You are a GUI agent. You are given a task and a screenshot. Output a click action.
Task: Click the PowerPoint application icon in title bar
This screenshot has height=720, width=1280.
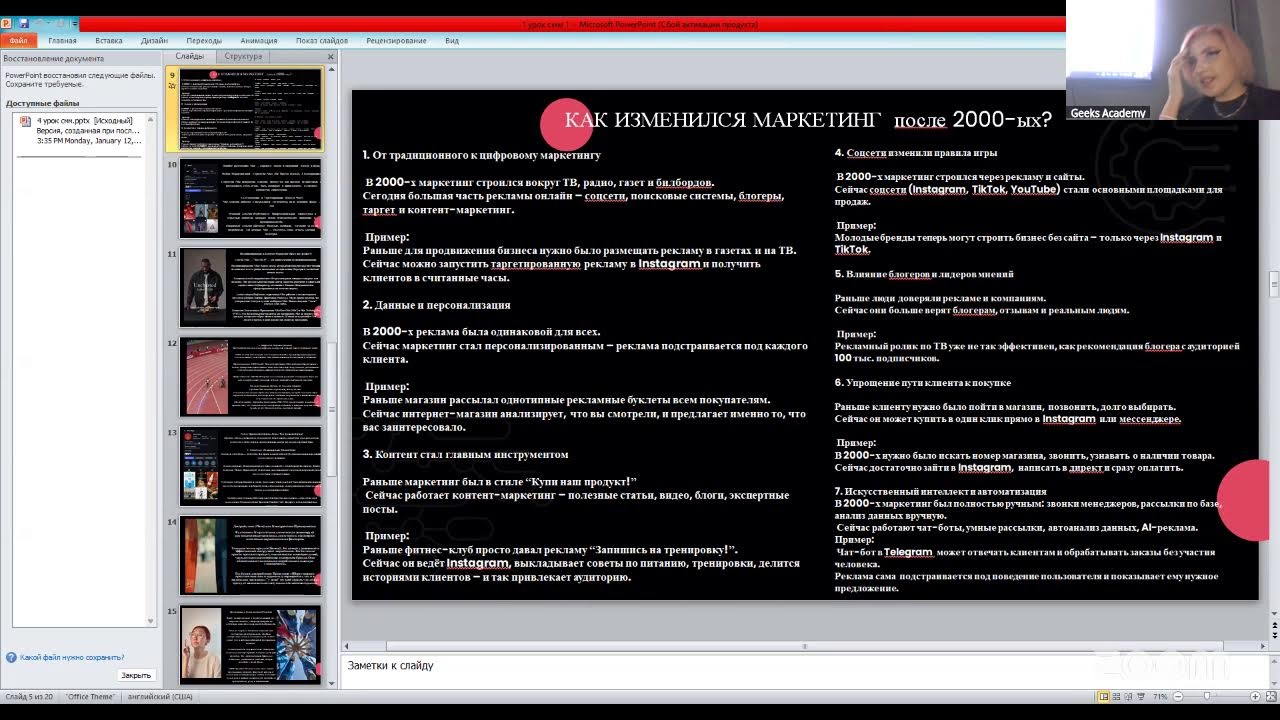tap(6, 23)
